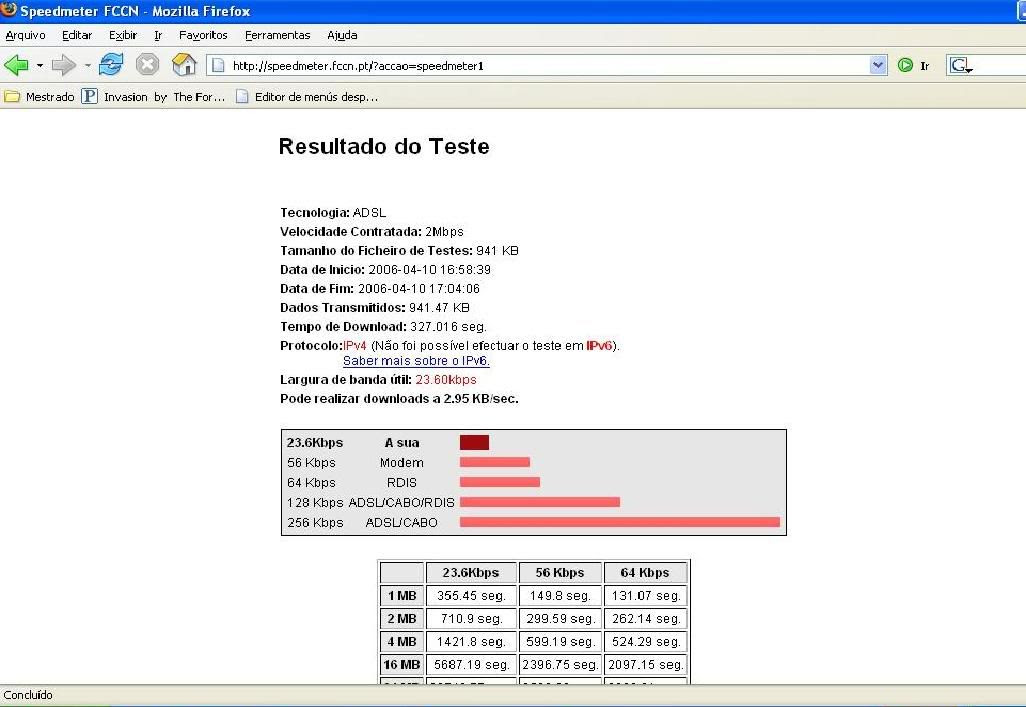Click the '5687.19 seg.' table cell
Viewport: 1026px width, 707px height.
(x=471, y=664)
